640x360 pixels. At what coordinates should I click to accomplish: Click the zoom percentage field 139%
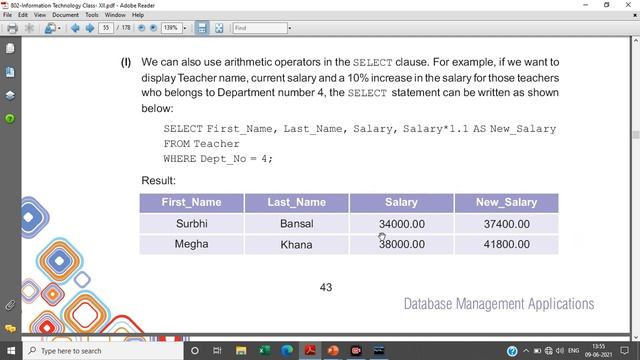171,28
